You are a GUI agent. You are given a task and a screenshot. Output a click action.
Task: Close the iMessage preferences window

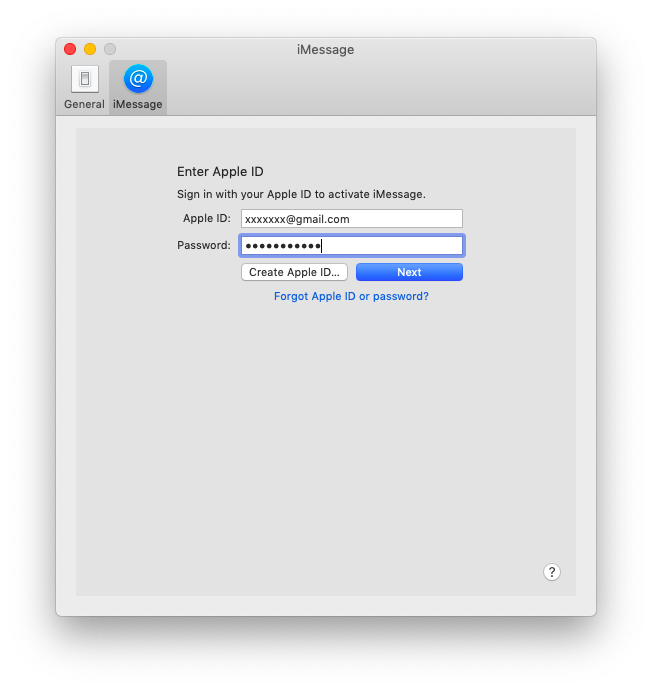pyautogui.click(x=70, y=49)
